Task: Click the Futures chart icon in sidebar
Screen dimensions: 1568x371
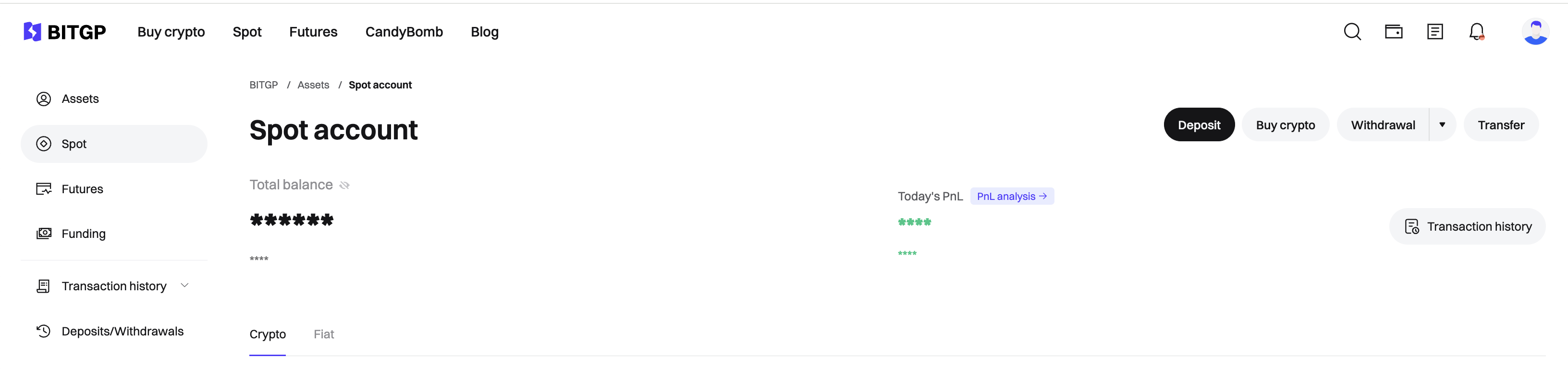Action: click(x=43, y=189)
